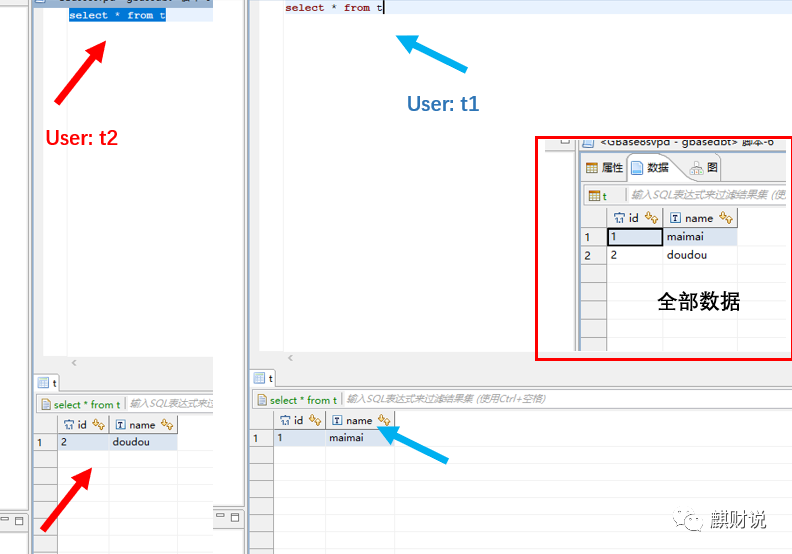Sort by id in the 全部数据 table view

click(x=651, y=218)
